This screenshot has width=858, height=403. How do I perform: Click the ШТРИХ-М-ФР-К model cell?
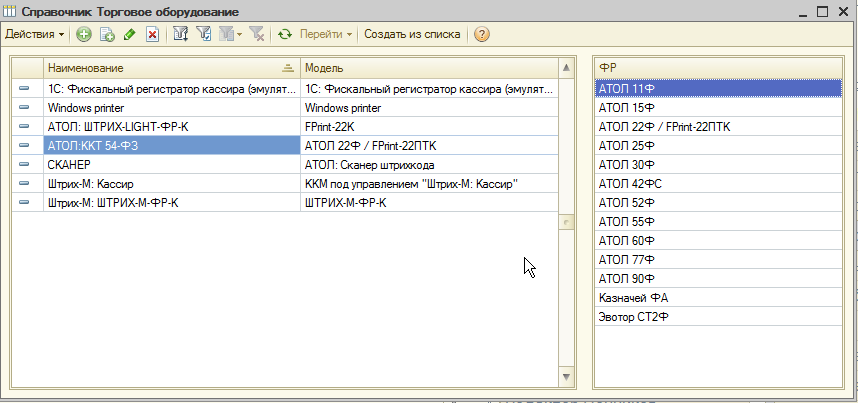coord(430,203)
